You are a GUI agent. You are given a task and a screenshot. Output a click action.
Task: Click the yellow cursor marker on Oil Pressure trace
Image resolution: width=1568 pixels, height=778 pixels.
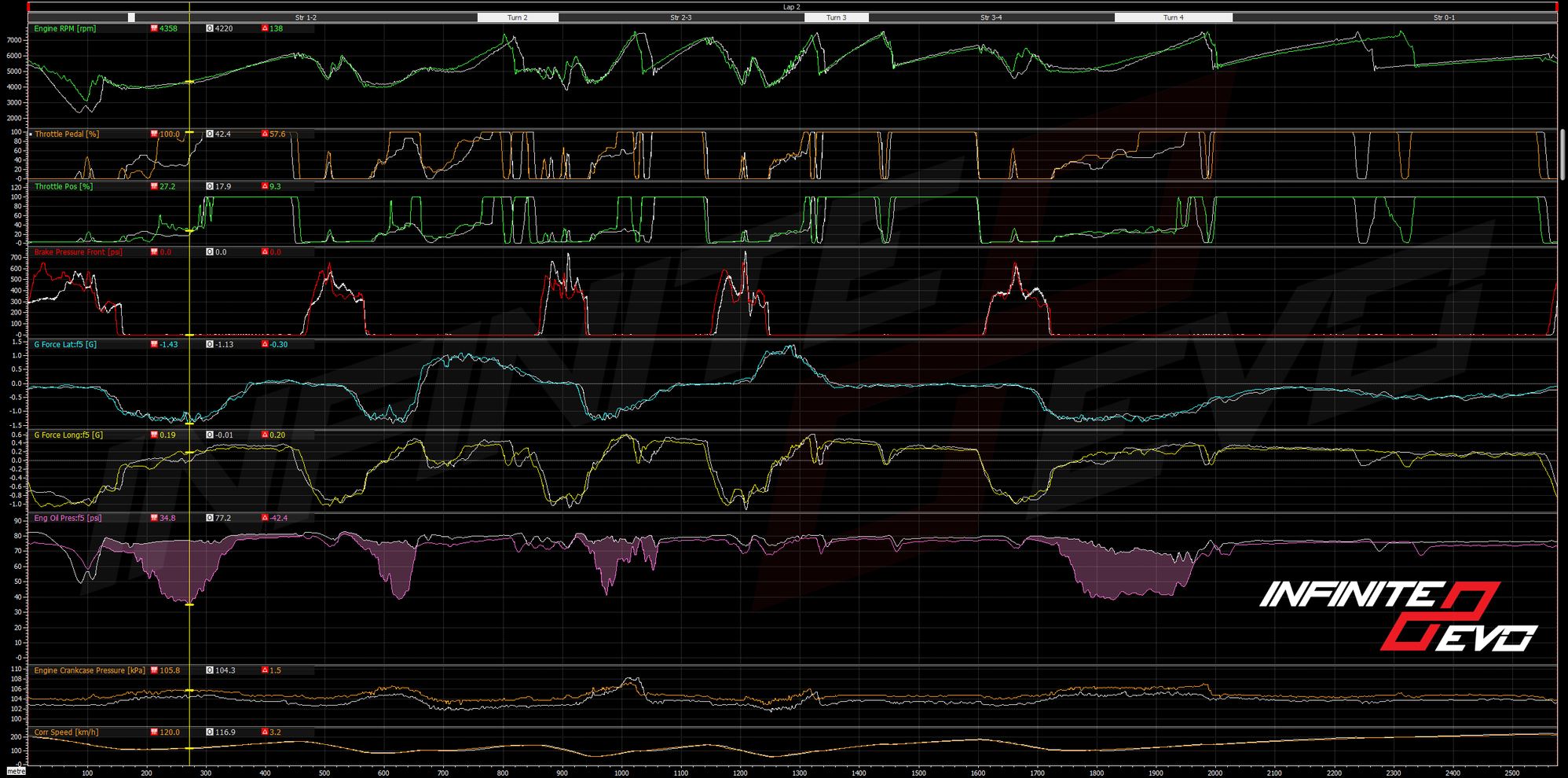click(189, 604)
